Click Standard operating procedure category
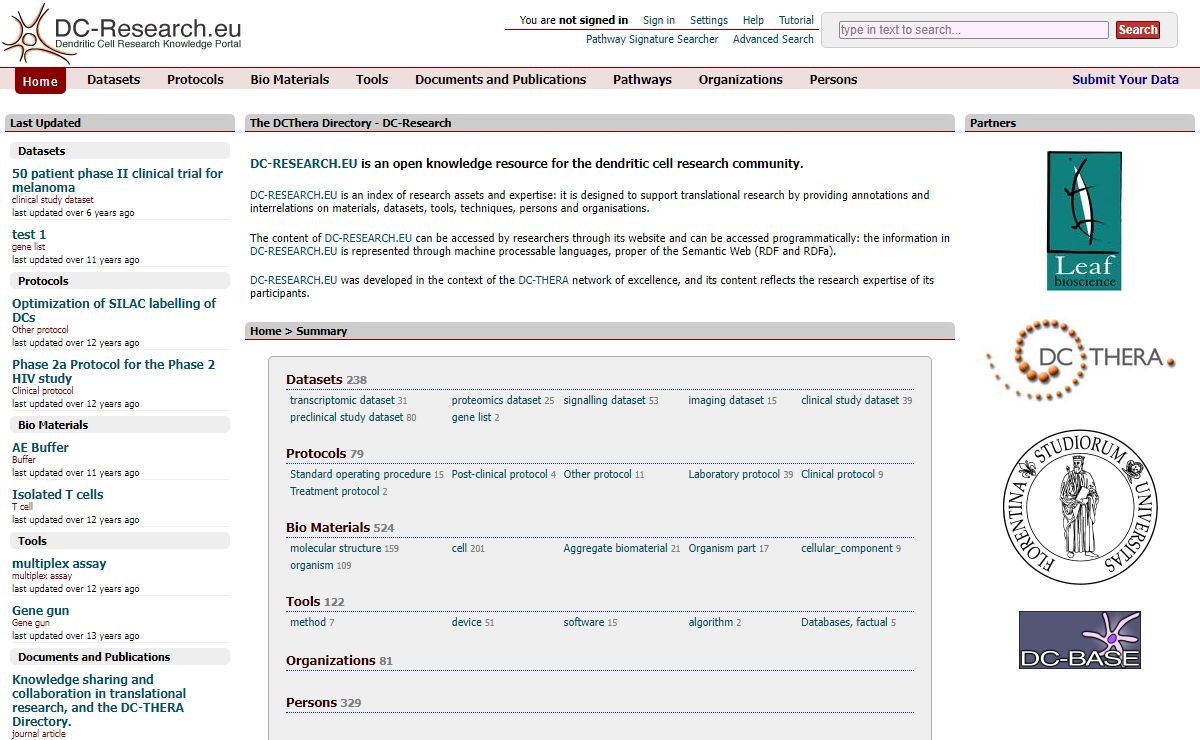The height and width of the screenshot is (740, 1200). pyautogui.click(x=360, y=474)
